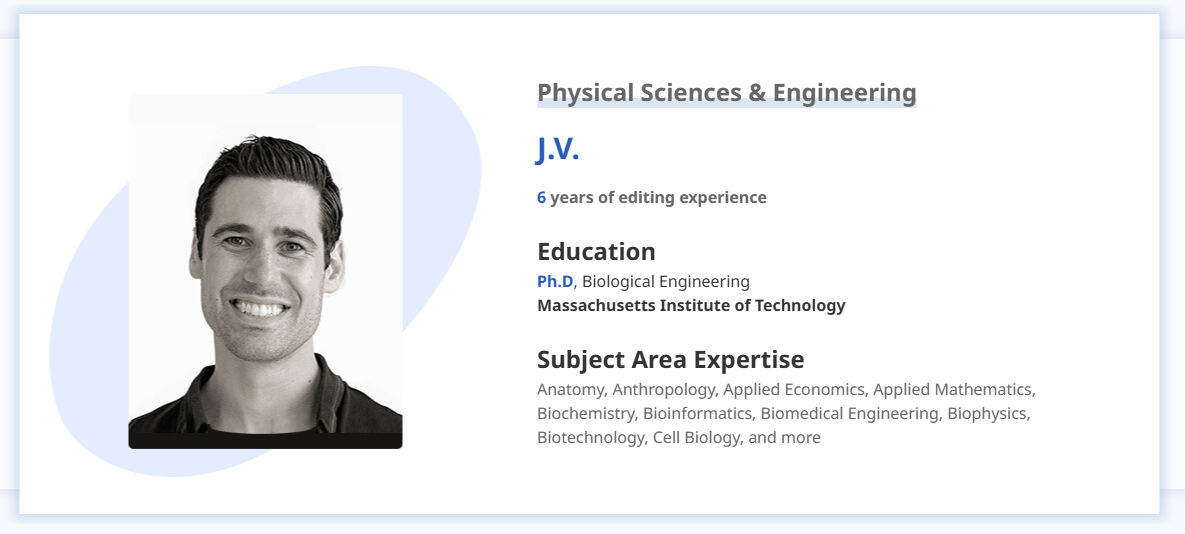Screen dimensions: 1185x534
Task: Click the editor initials J.V.
Action: coord(558,149)
